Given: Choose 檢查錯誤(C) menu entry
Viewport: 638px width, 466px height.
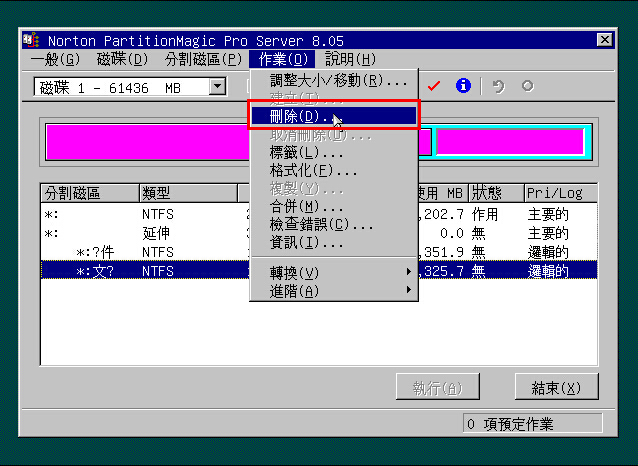Looking at the screenshot, I should click(334, 224).
